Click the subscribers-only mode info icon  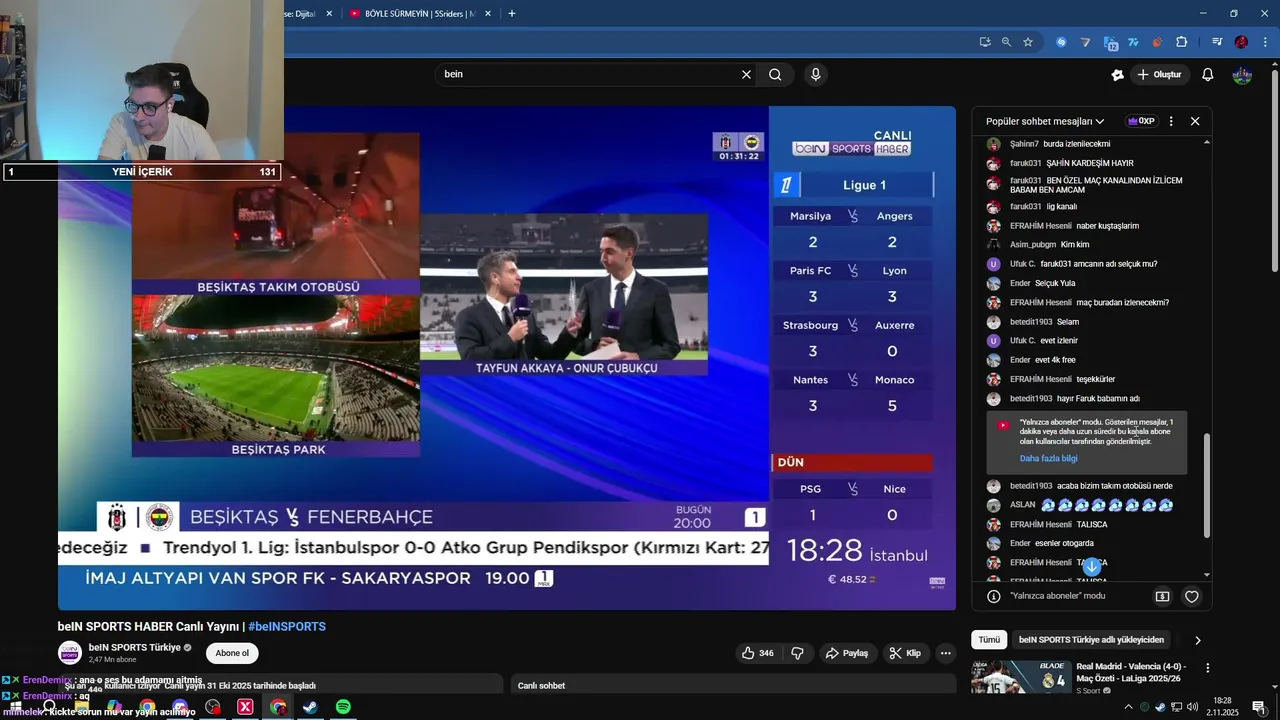993,596
